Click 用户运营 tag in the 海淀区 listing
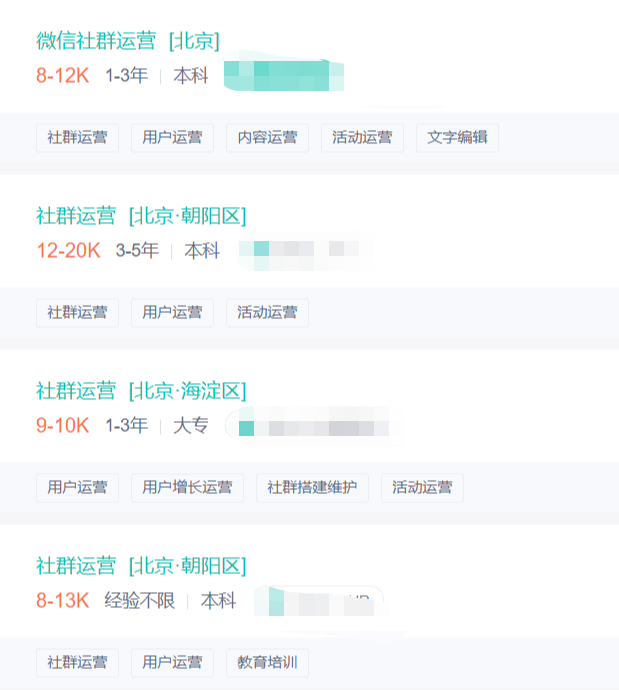 tap(77, 488)
